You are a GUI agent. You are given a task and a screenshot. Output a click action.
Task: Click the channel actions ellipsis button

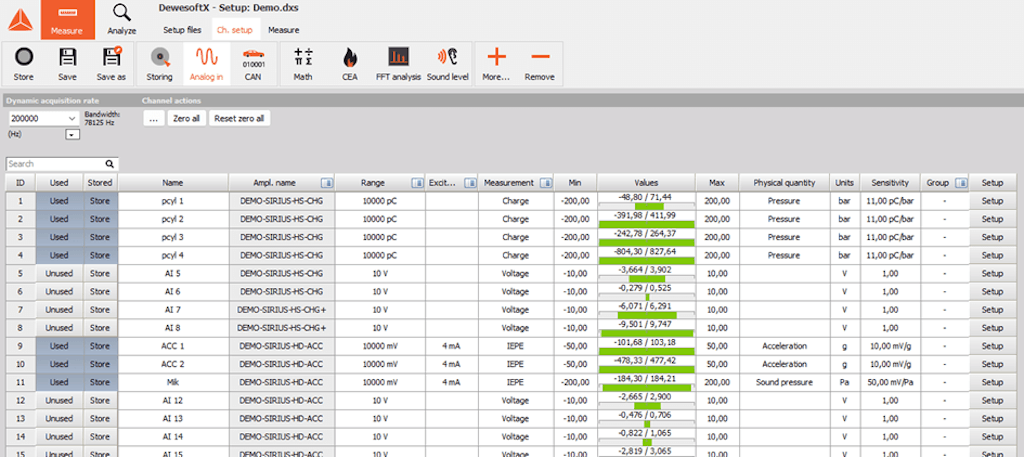[x=153, y=119]
